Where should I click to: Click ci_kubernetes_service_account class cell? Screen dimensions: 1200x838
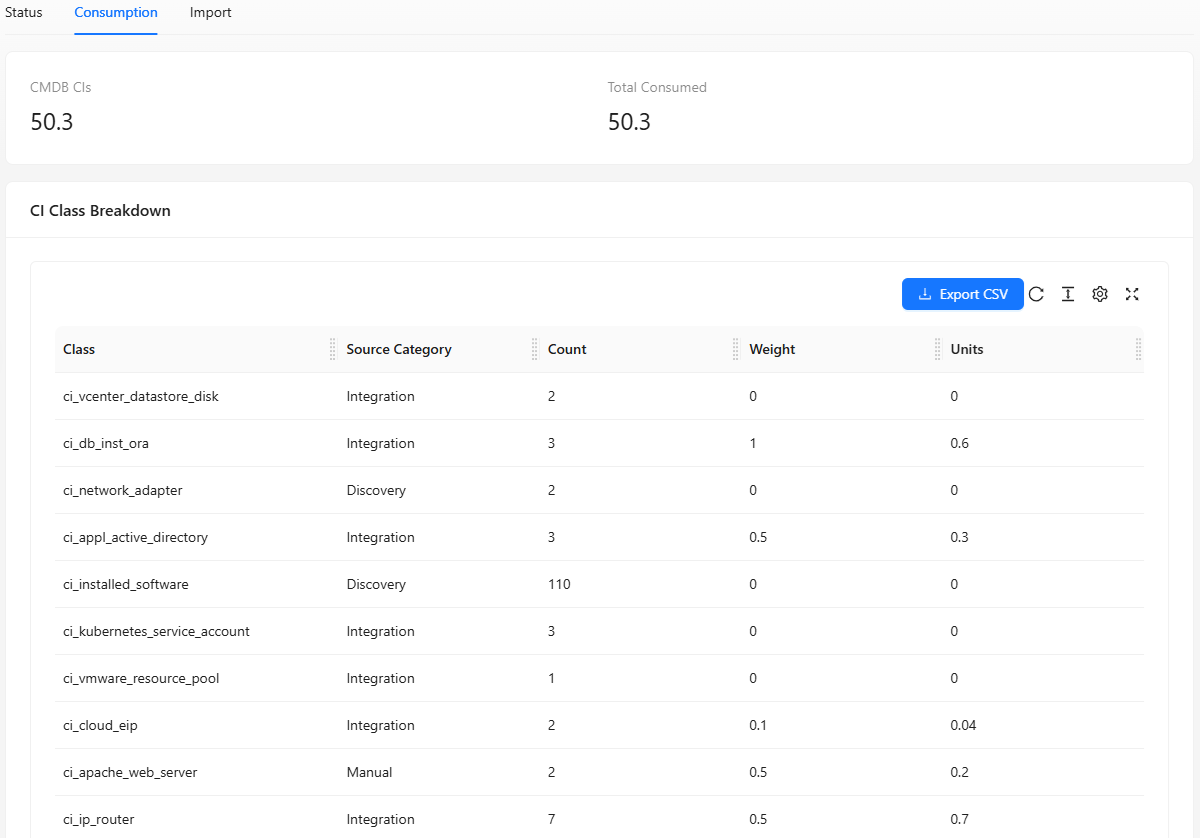pos(156,631)
